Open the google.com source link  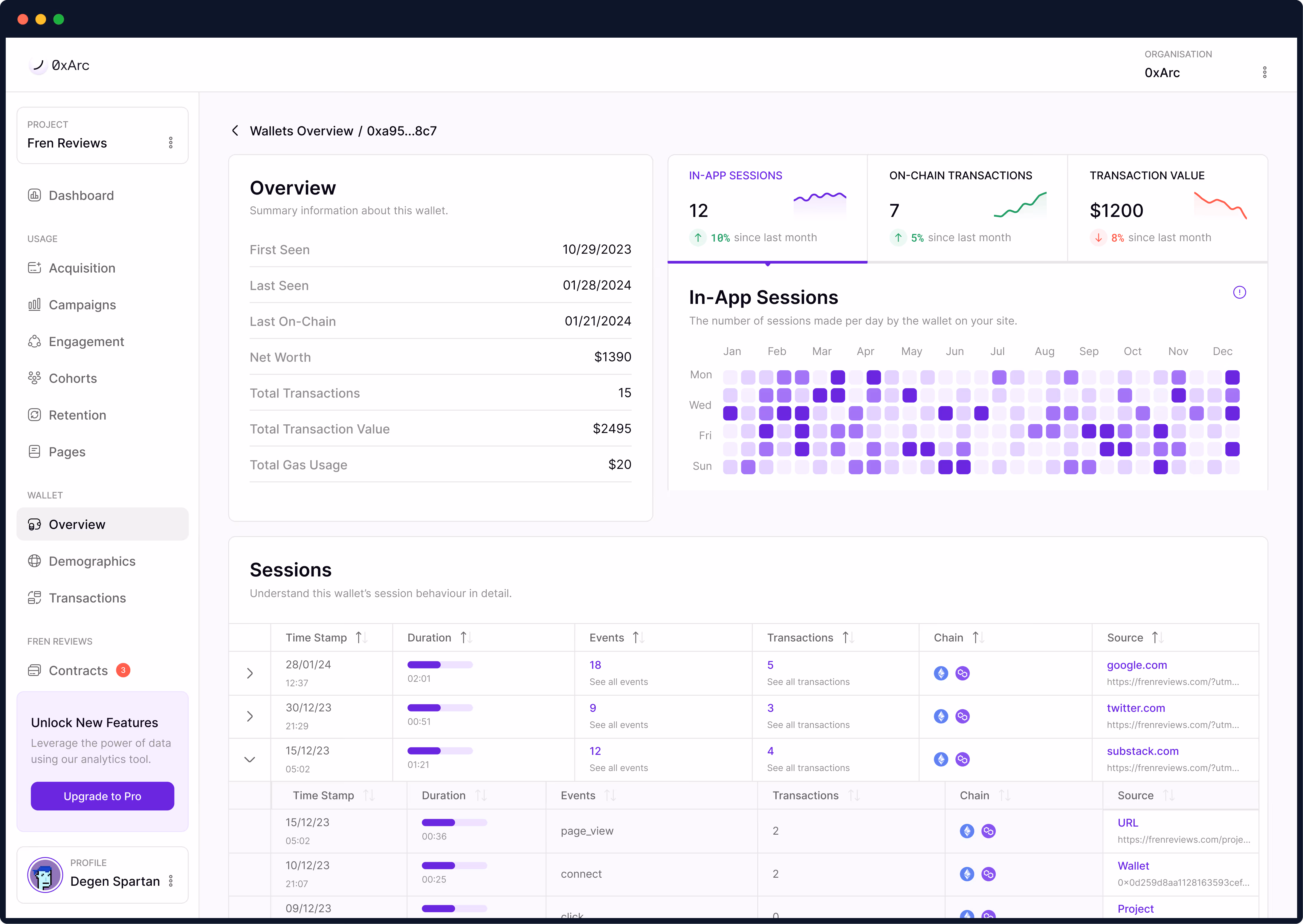pyautogui.click(x=1136, y=665)
